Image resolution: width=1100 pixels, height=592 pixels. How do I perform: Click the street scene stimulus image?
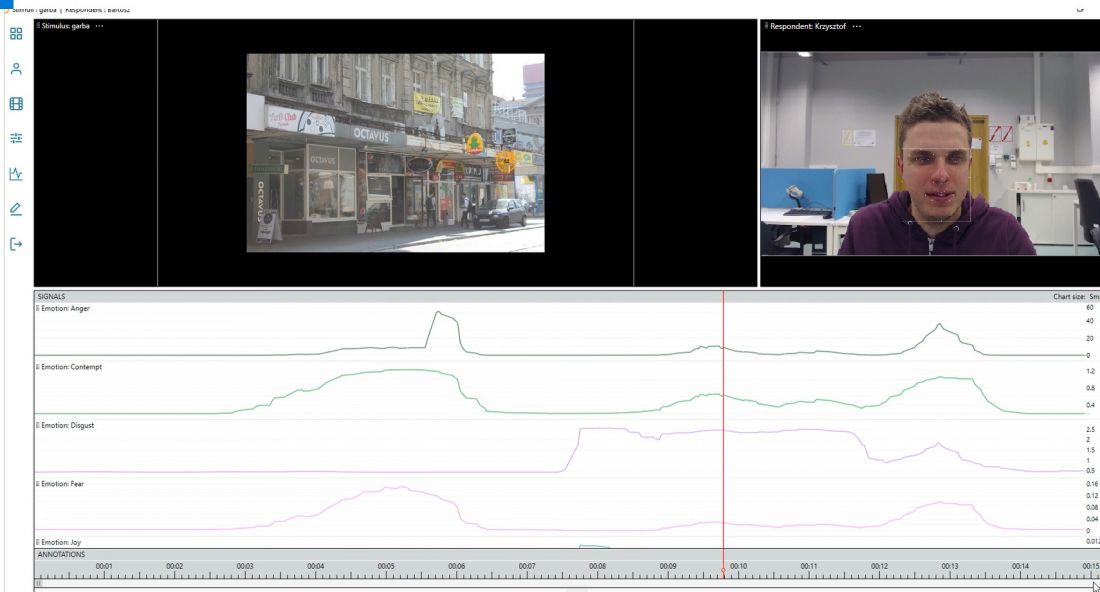tap(396, 153)
